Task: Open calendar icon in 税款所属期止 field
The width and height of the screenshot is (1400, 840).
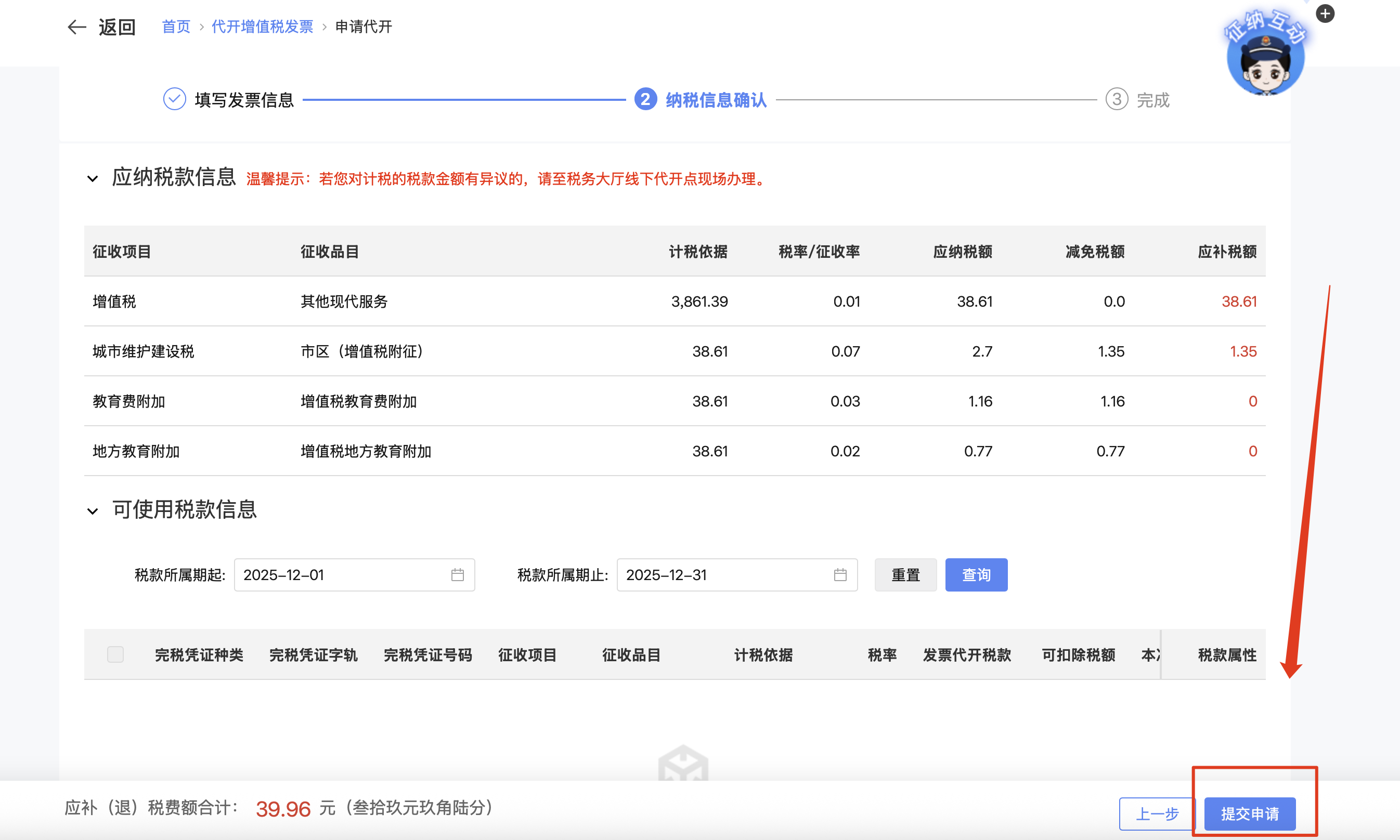Action: 840,575
